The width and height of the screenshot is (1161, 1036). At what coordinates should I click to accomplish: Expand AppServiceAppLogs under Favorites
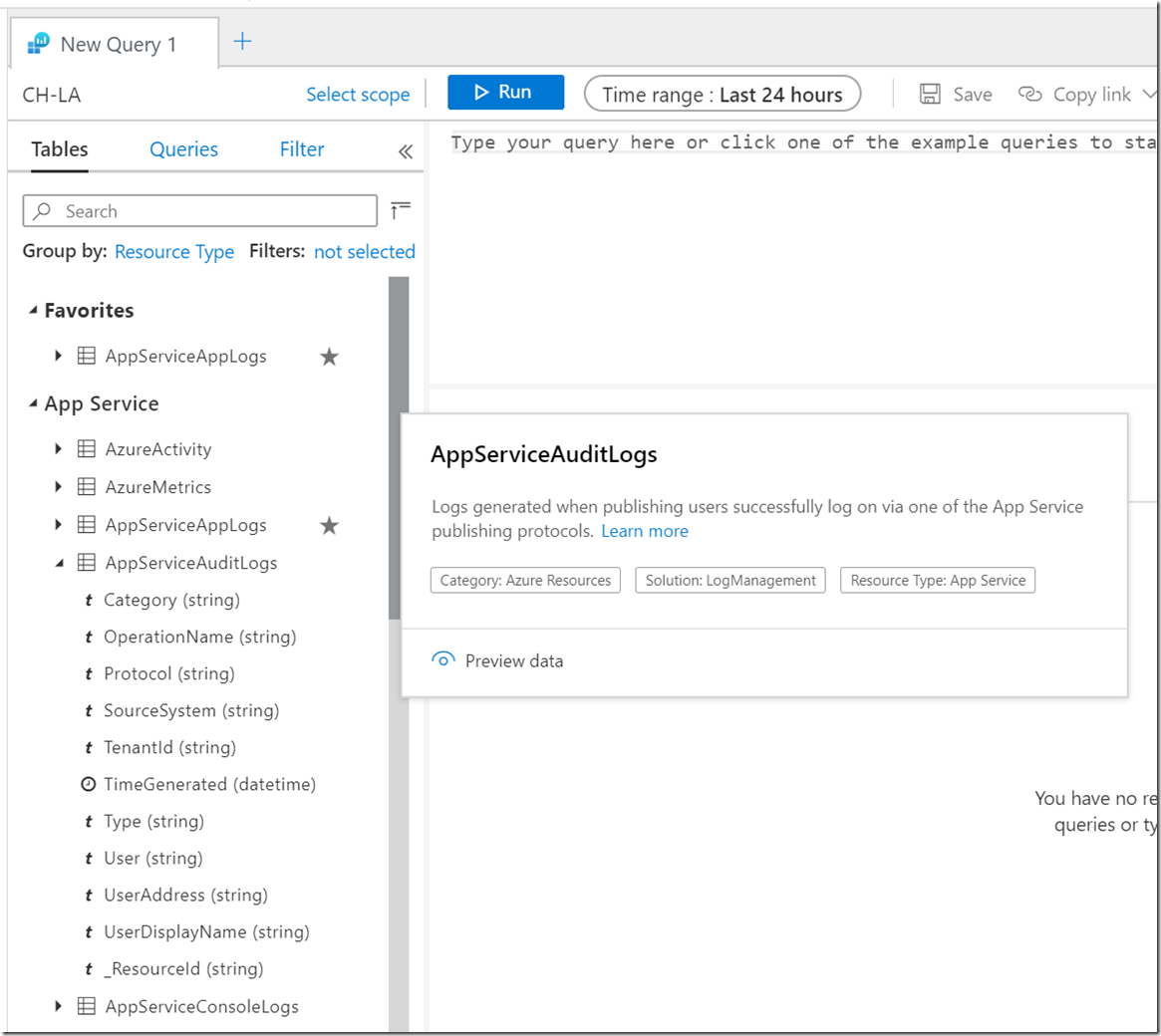click(x=58, y=356)
